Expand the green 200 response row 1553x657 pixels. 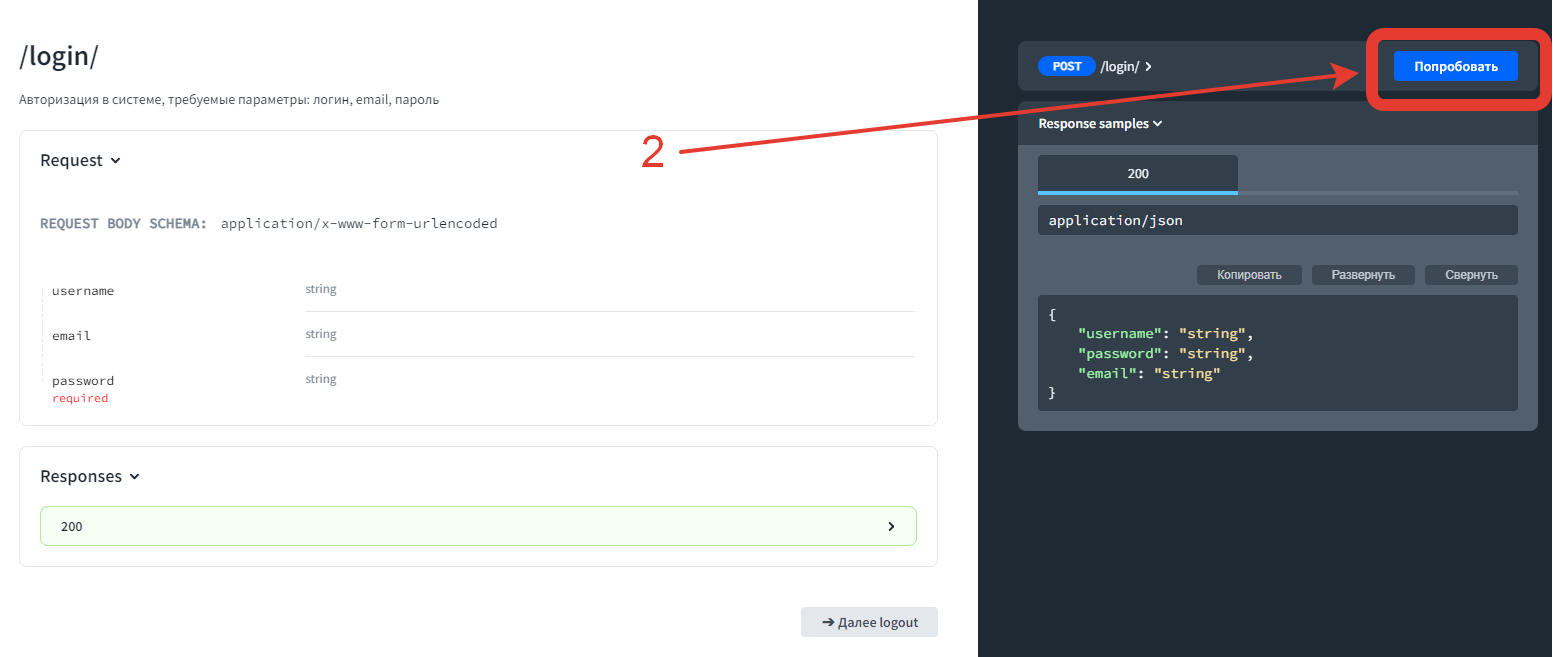click(477, 526)
